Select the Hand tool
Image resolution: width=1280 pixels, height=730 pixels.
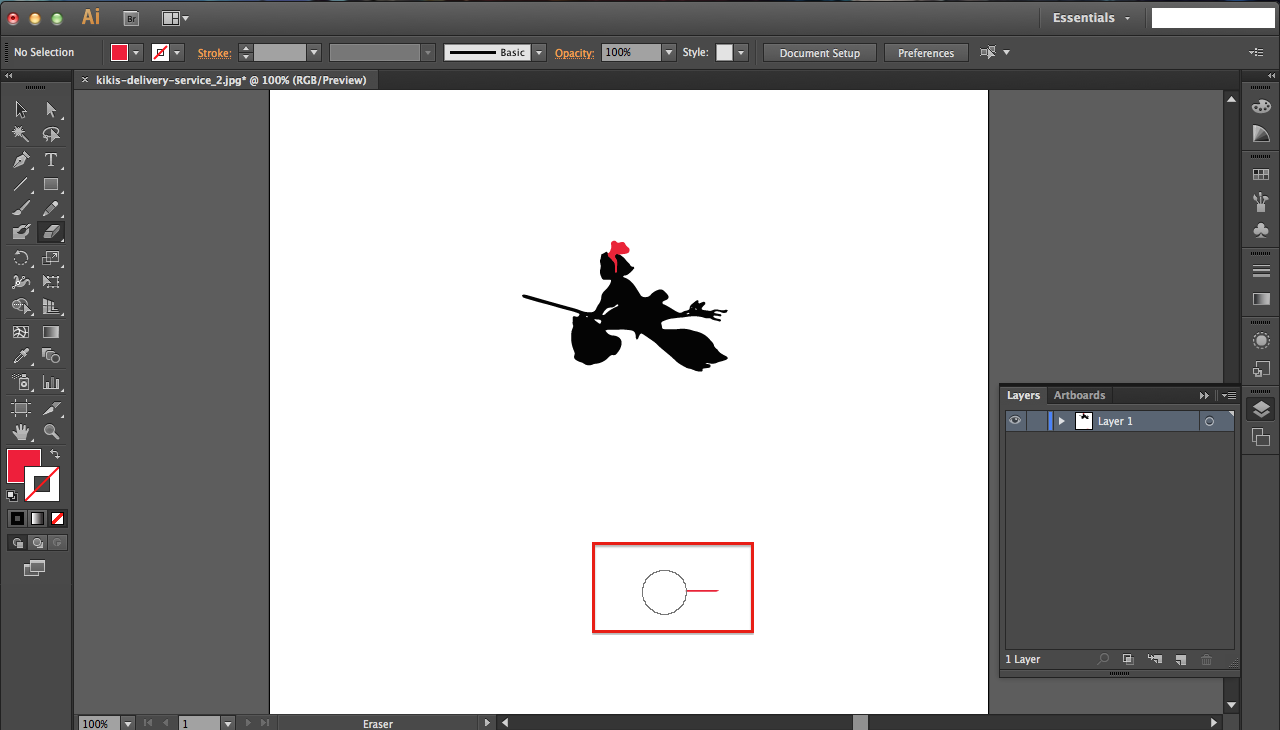(x=21, y=432)
